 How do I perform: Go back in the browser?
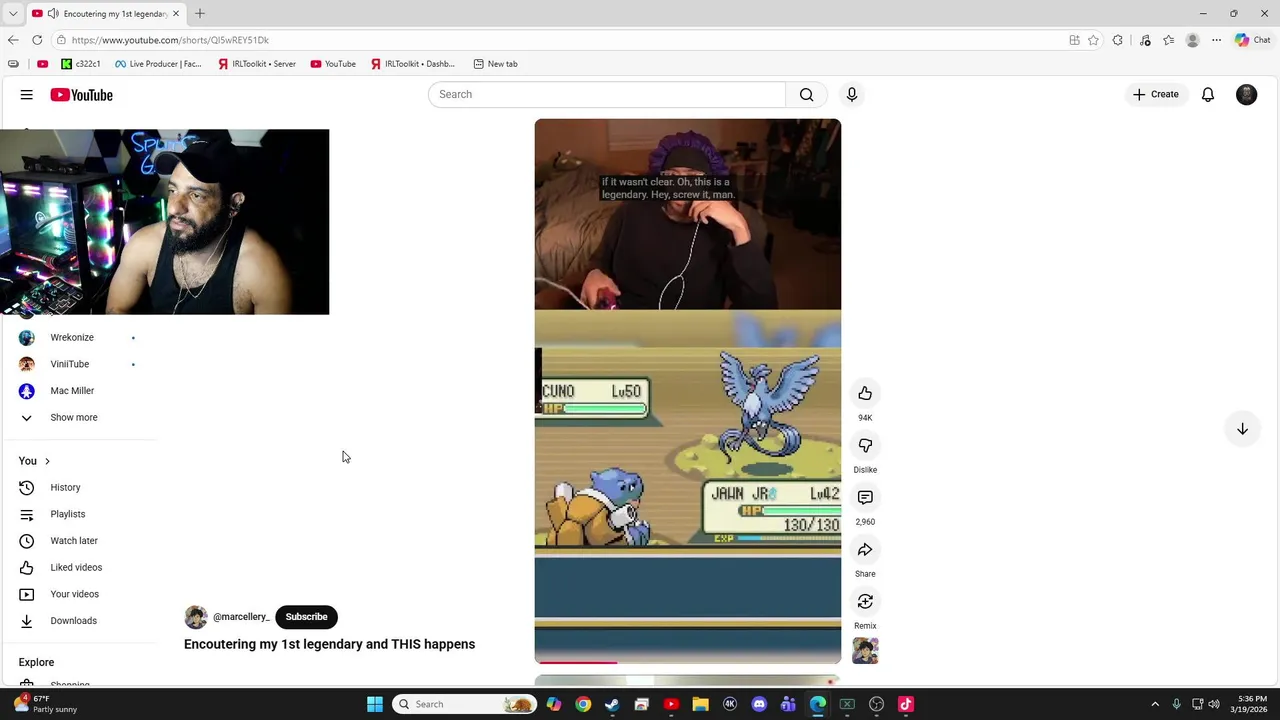[13, 40]
